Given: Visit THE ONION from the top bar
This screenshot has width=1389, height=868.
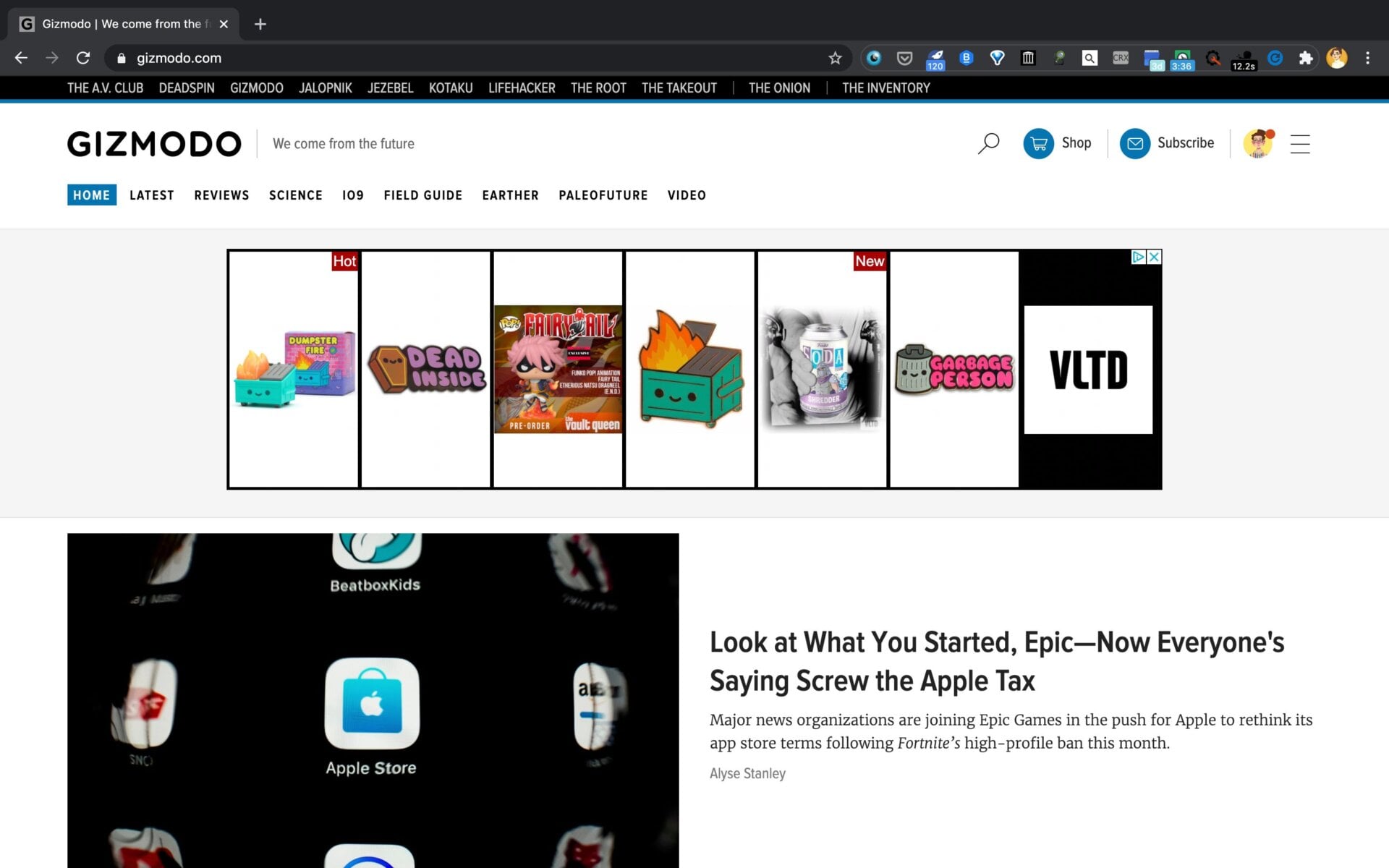Looking at the screenshot, I should [779, 88].
